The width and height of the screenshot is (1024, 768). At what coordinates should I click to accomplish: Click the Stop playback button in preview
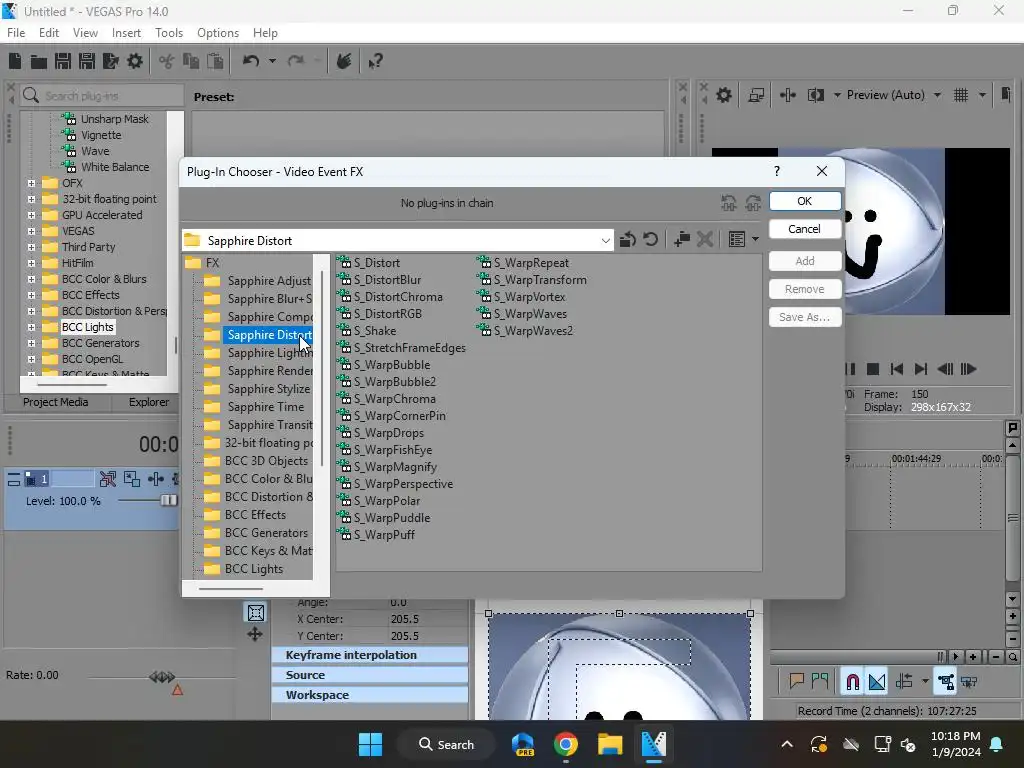(x=872, y=370)
